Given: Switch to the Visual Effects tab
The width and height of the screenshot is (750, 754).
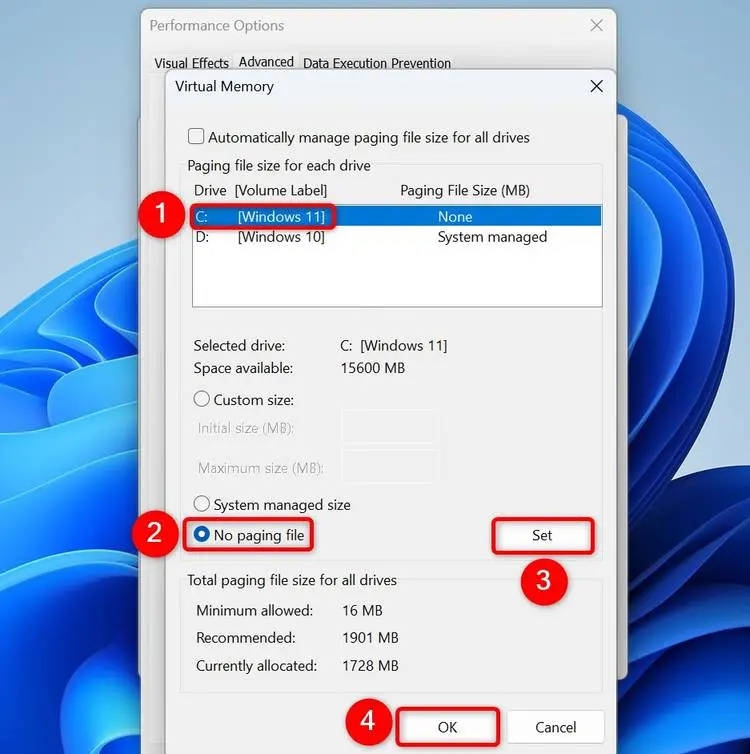Looking at the screenshot, I should pos(191,63).
